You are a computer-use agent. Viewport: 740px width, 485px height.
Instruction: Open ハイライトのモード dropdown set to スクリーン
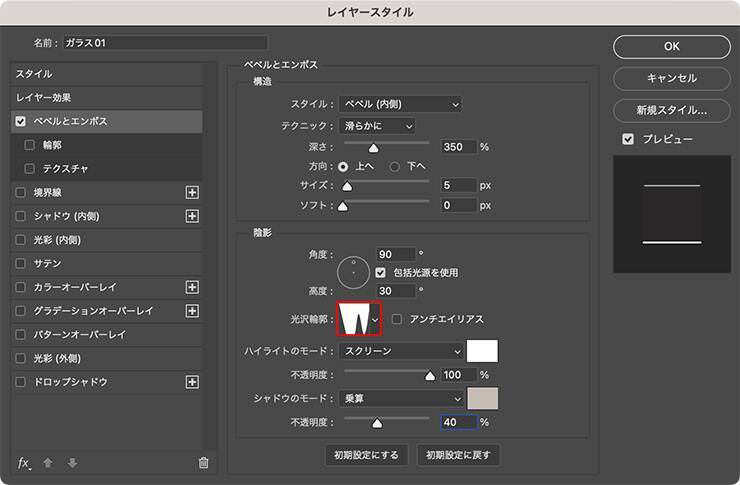(402, 351)
